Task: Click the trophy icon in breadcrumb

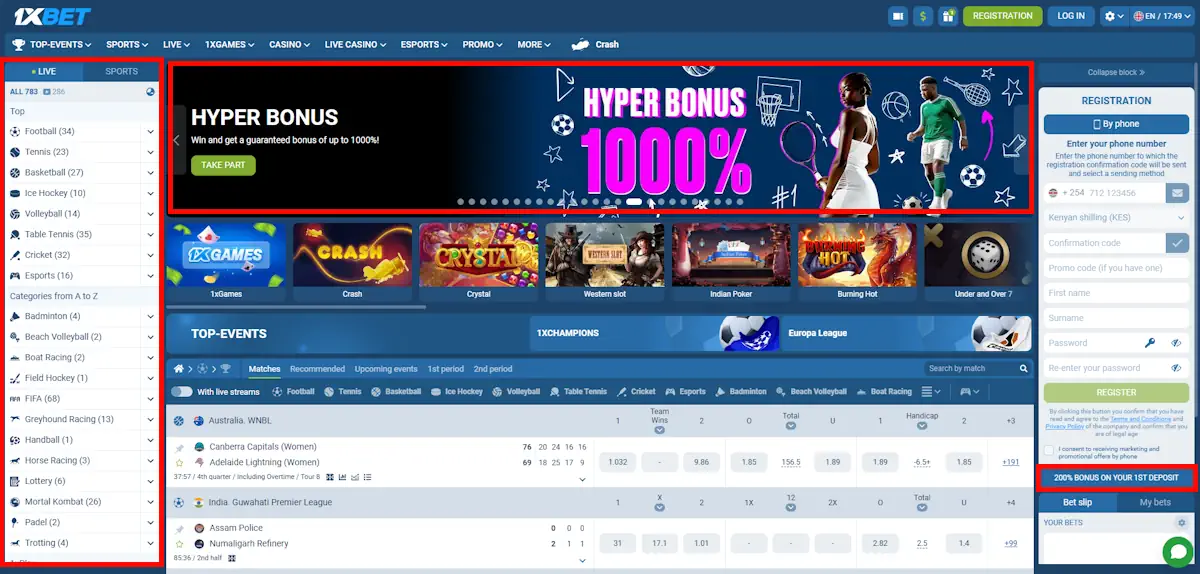Action: click(x=225, y=369)
